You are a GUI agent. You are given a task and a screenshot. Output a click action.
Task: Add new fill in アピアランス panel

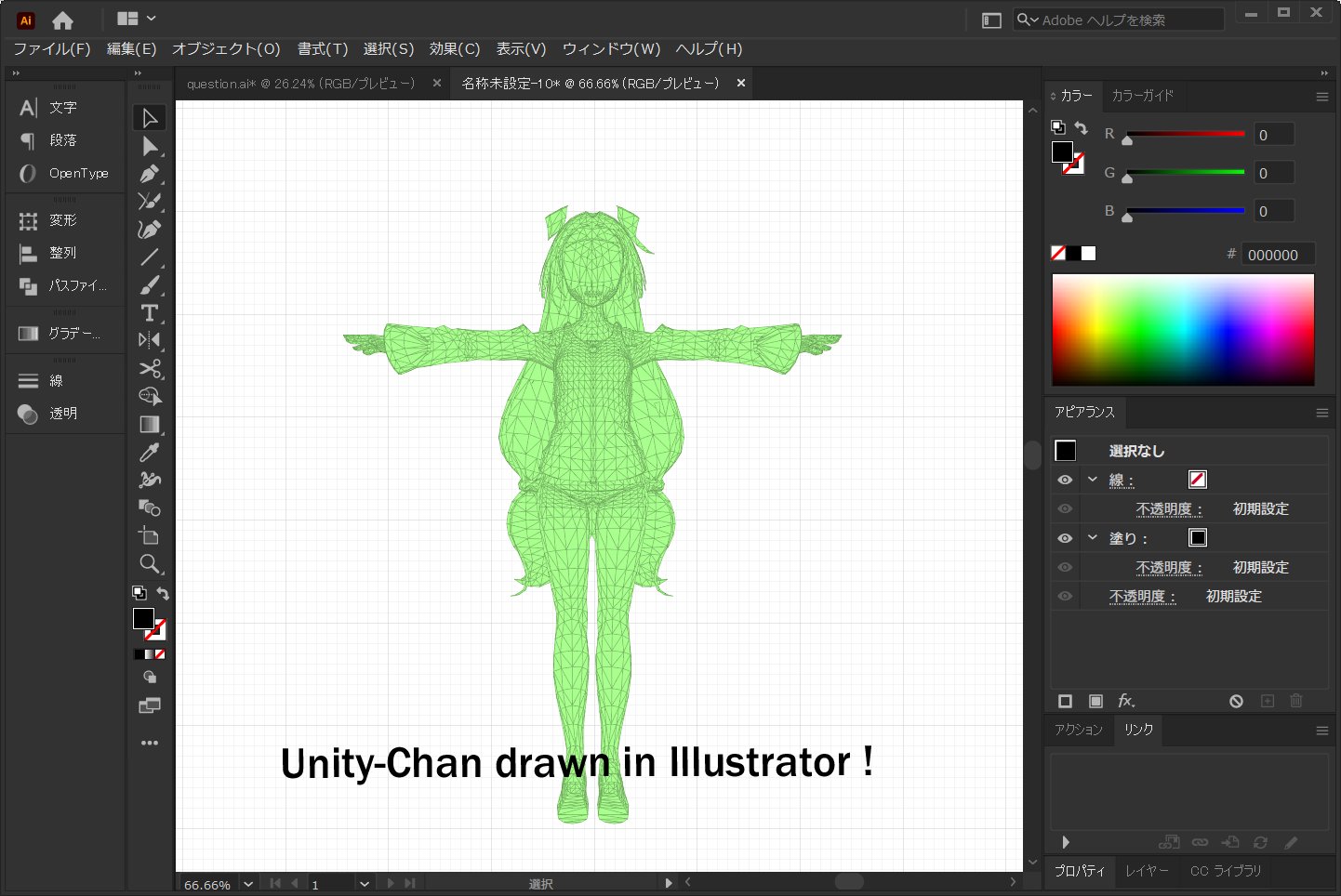(1096, 701)
